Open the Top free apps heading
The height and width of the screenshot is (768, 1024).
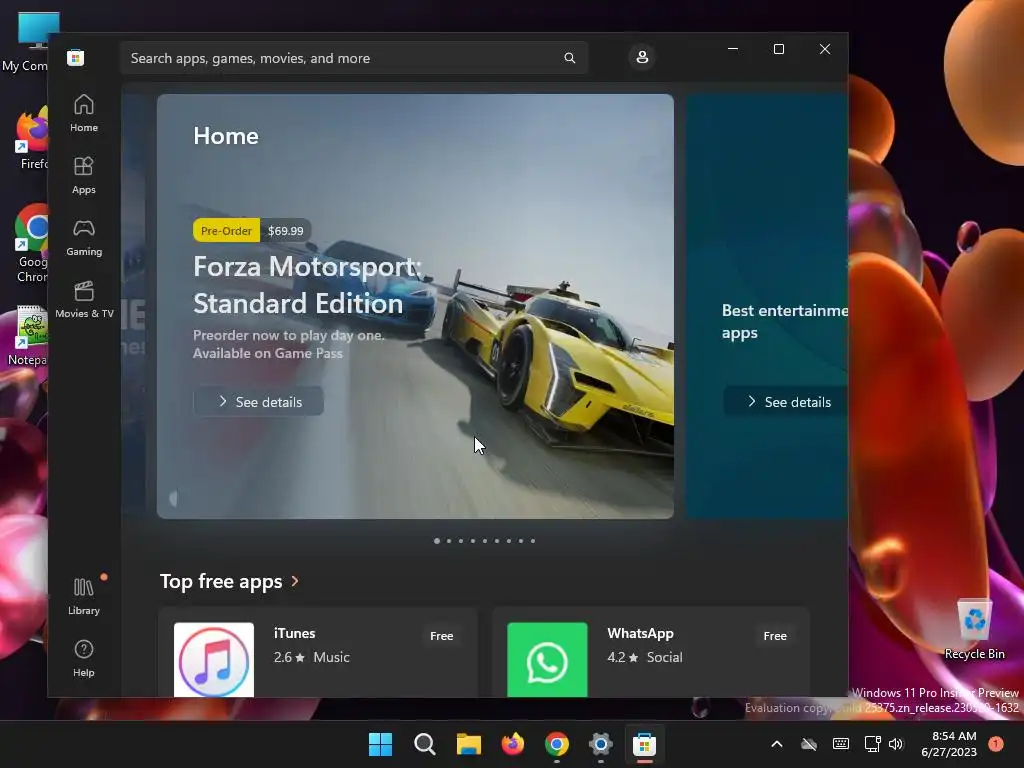coord(221,581)
